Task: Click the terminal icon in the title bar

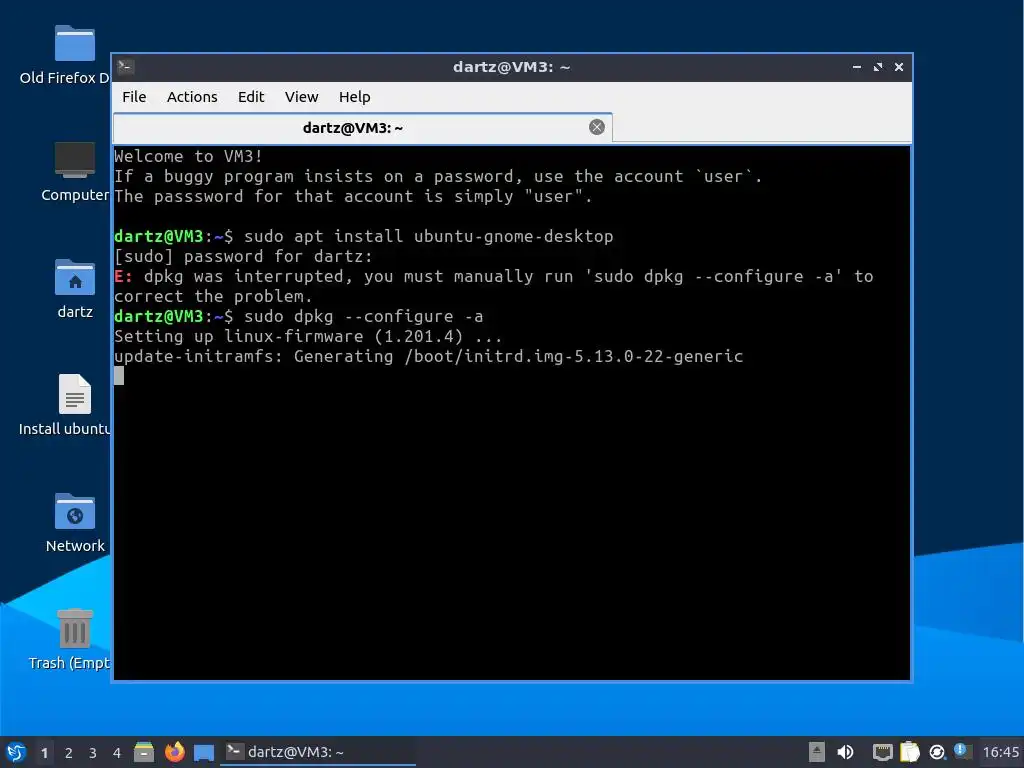Action: (x=125, y=67)
